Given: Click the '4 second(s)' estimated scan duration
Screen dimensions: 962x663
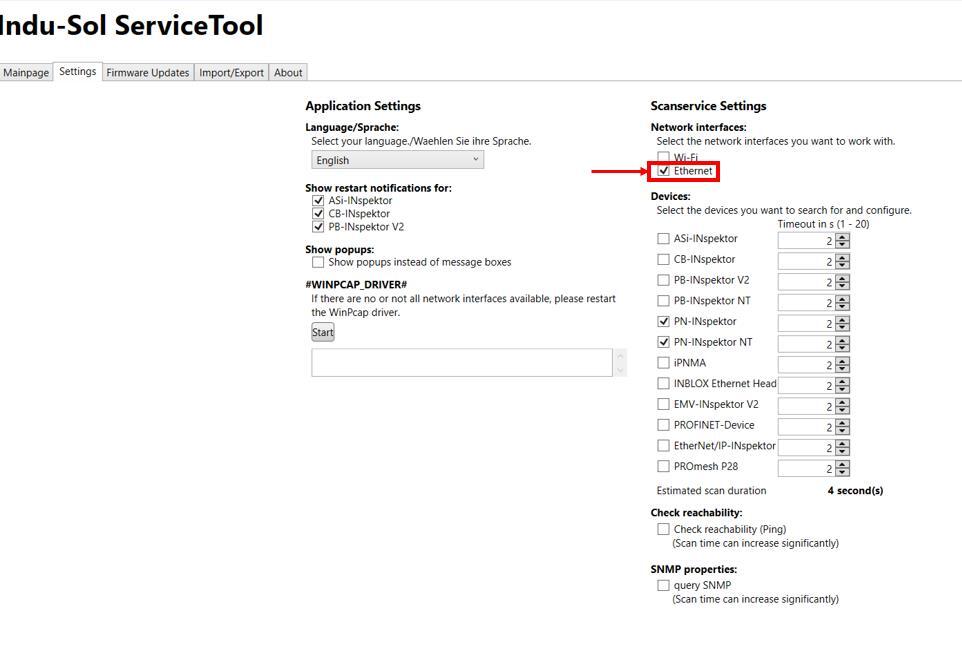Looking at the screenshot, I should point(855,491).
